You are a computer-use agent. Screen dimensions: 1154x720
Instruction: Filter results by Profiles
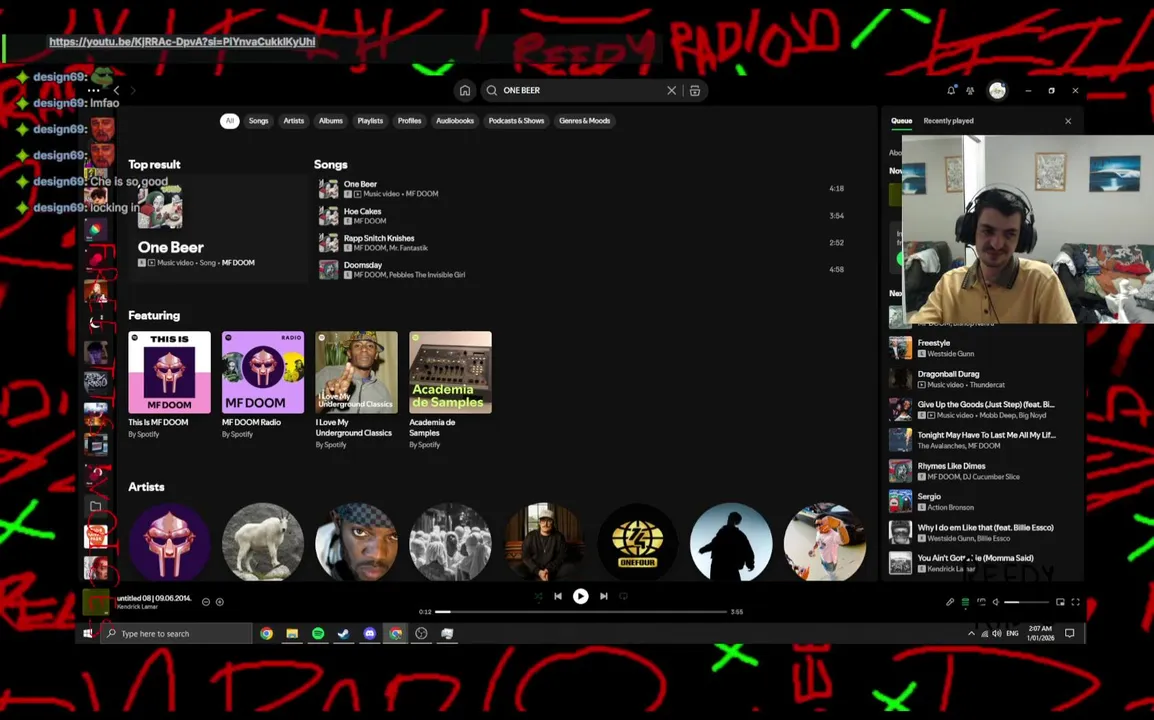click(409, 121)
